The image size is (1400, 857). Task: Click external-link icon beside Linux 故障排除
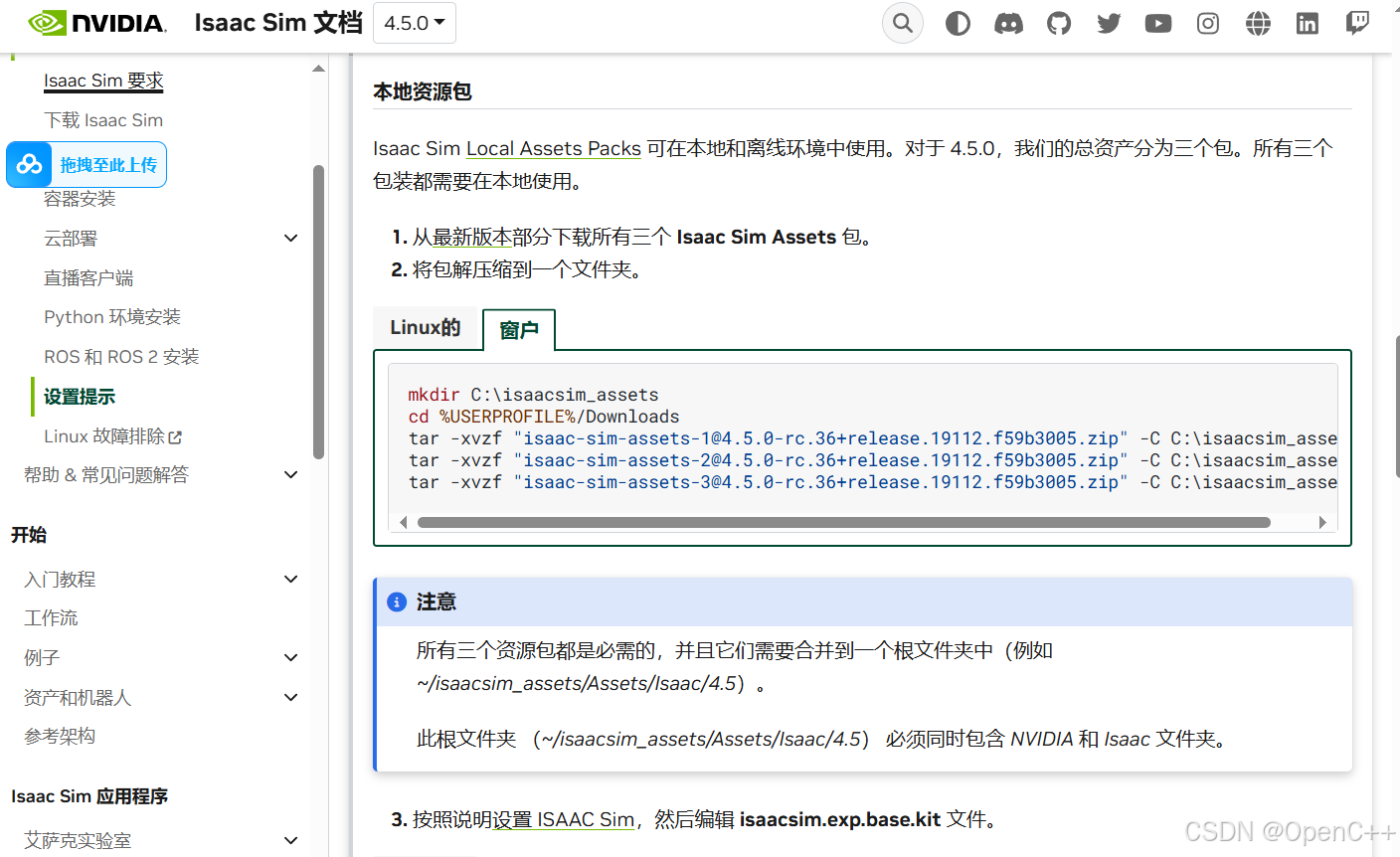(x=176, y=437)
